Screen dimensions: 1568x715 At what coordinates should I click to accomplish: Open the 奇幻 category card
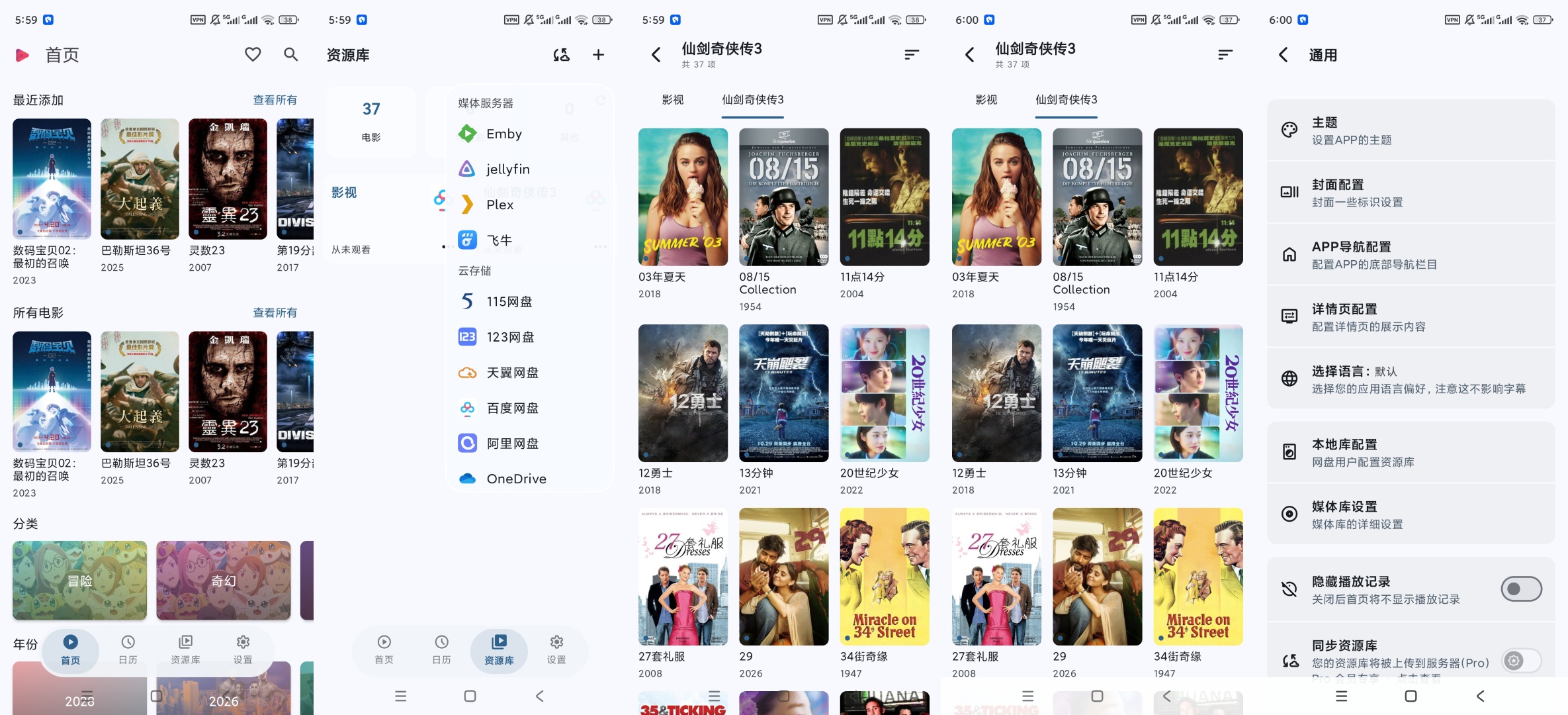coord(224,581)
